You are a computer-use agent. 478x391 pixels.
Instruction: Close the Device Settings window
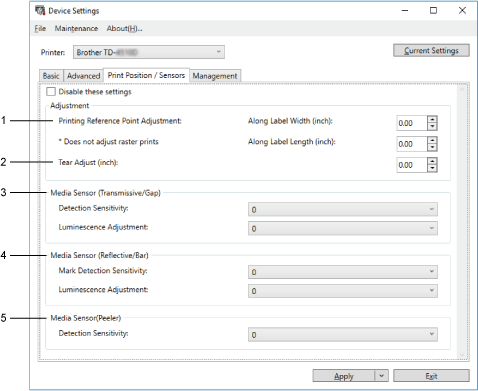click(462, 11)
